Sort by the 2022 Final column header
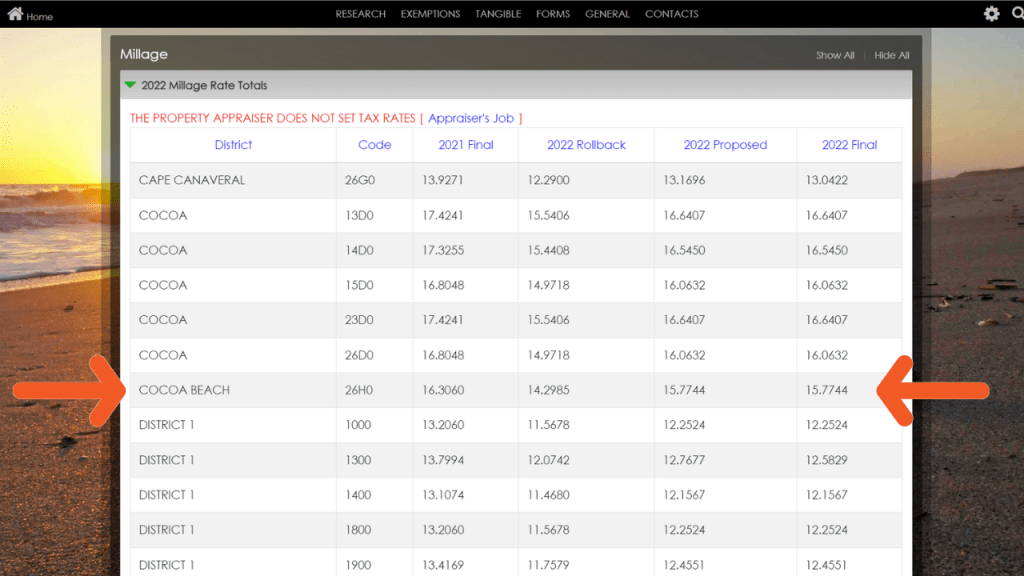Viewport: 1024px width, 576px height. 849,145
